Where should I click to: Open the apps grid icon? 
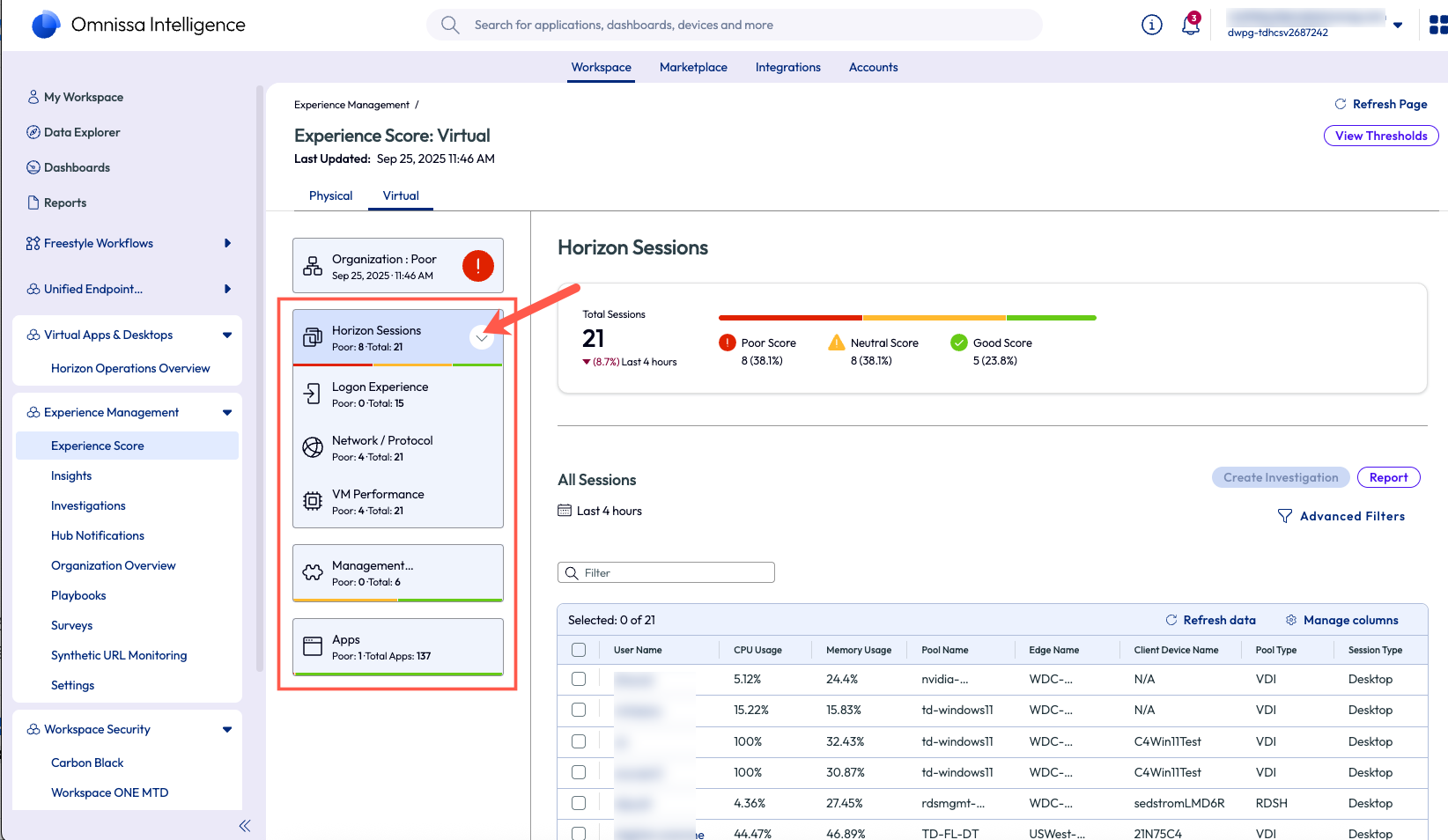pyautogui.click(x=1437, y=25)
